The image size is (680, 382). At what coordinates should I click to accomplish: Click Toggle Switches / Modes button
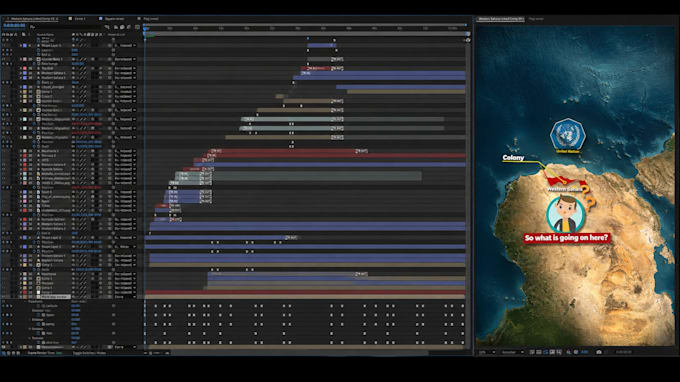(89, 353)
